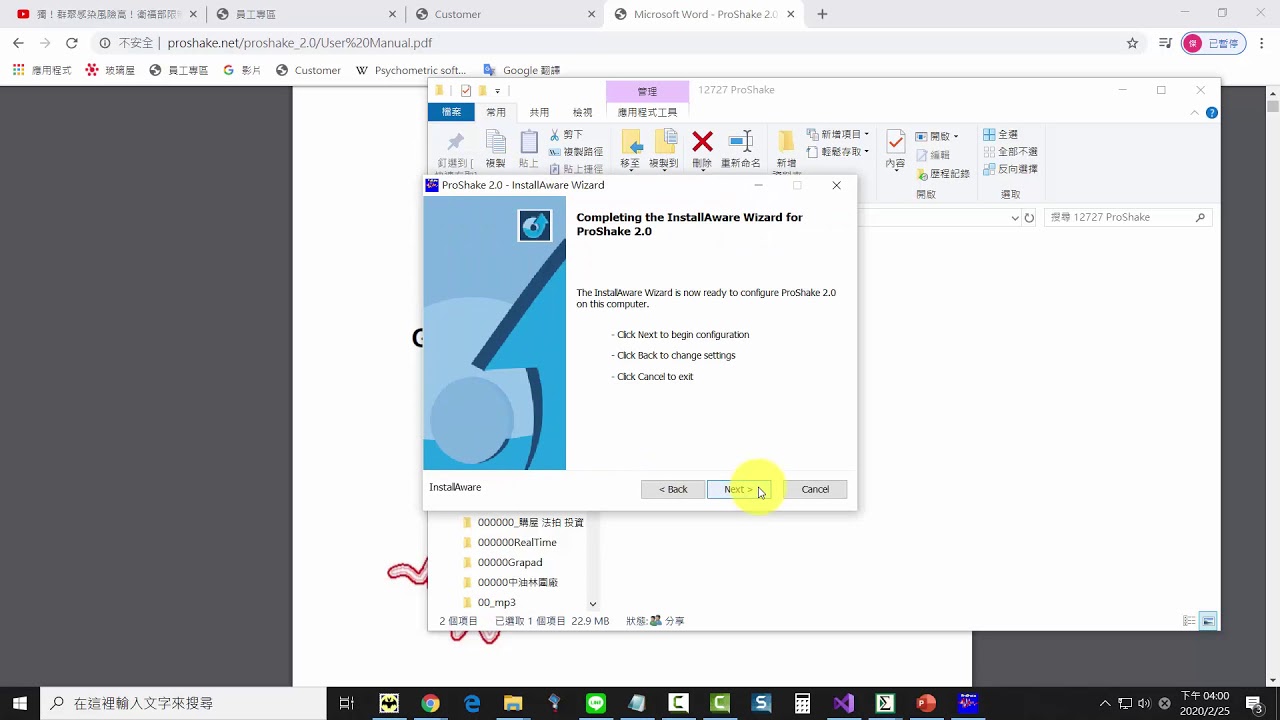Open Explorer help with the blue question icon
Image resolution: width=1280 pixels, height=720 pixels.
[1212, 113]
